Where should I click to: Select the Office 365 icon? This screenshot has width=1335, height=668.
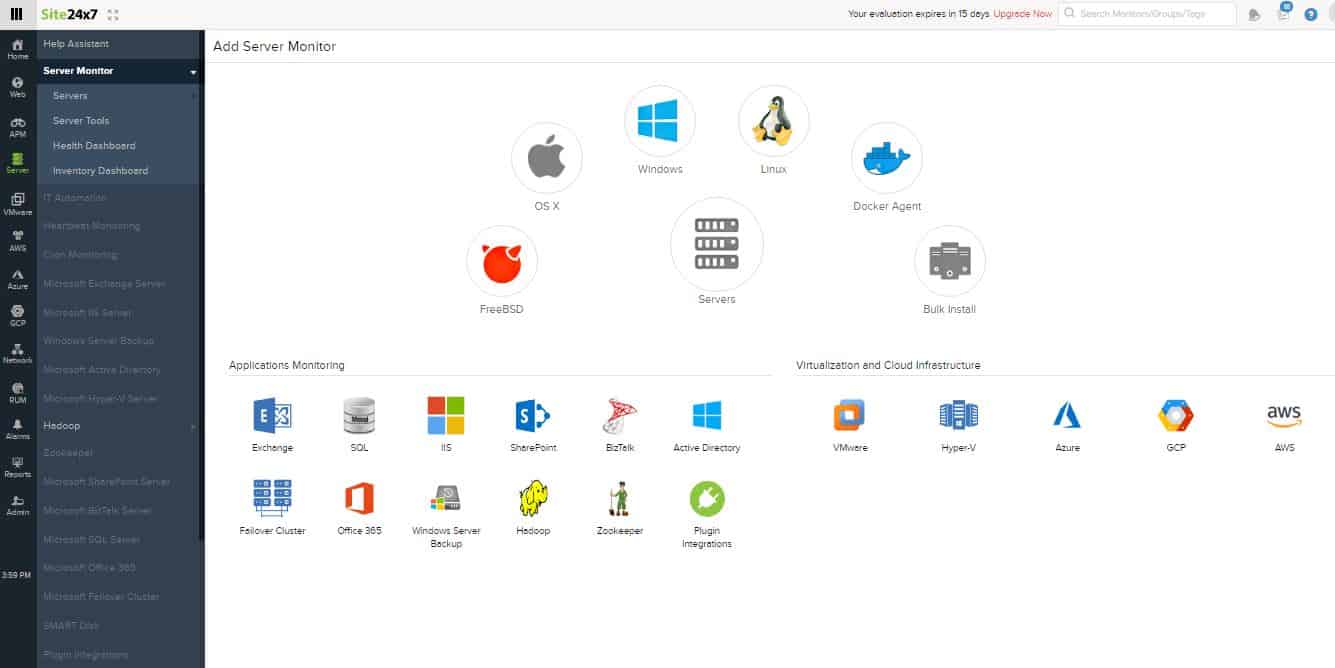pos(359,498)
